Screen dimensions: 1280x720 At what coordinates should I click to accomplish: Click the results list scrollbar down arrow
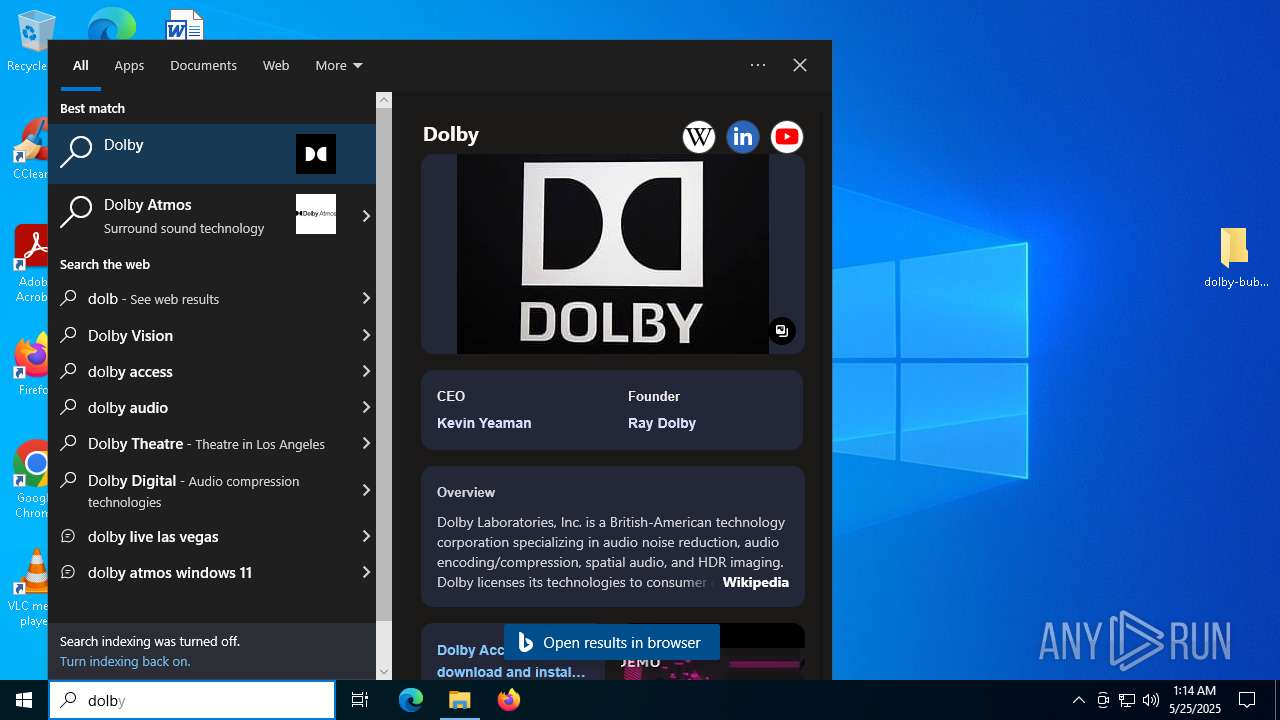click(x=384, y=672)
